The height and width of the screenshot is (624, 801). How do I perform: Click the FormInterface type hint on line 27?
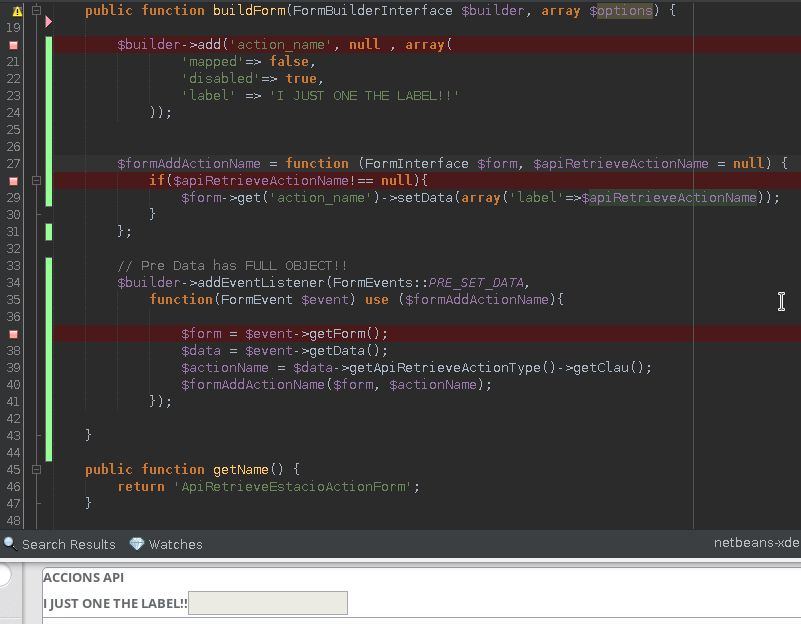(x=417, y=164)
